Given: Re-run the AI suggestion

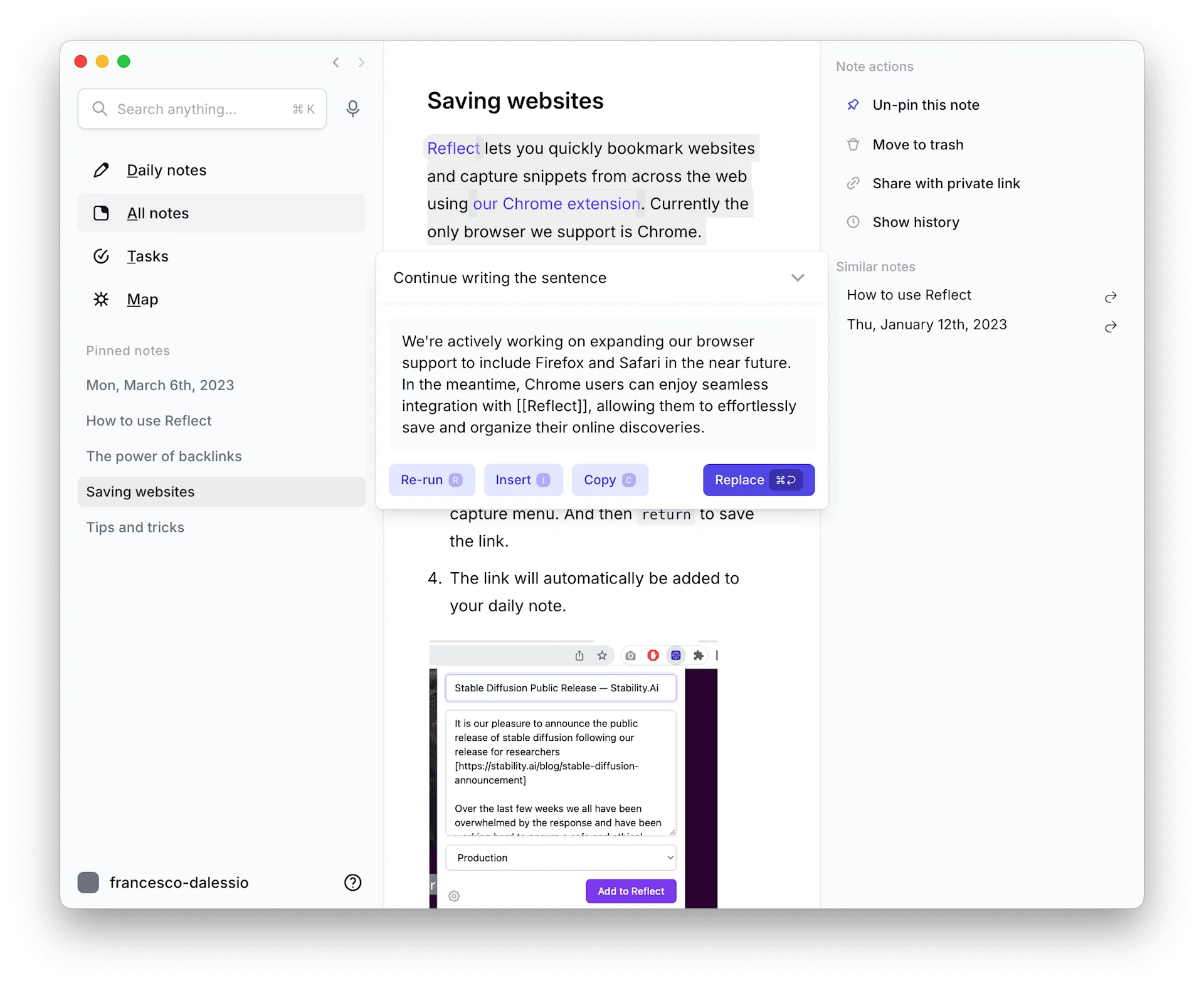Looking at the screenshot, I should [431, 480].
